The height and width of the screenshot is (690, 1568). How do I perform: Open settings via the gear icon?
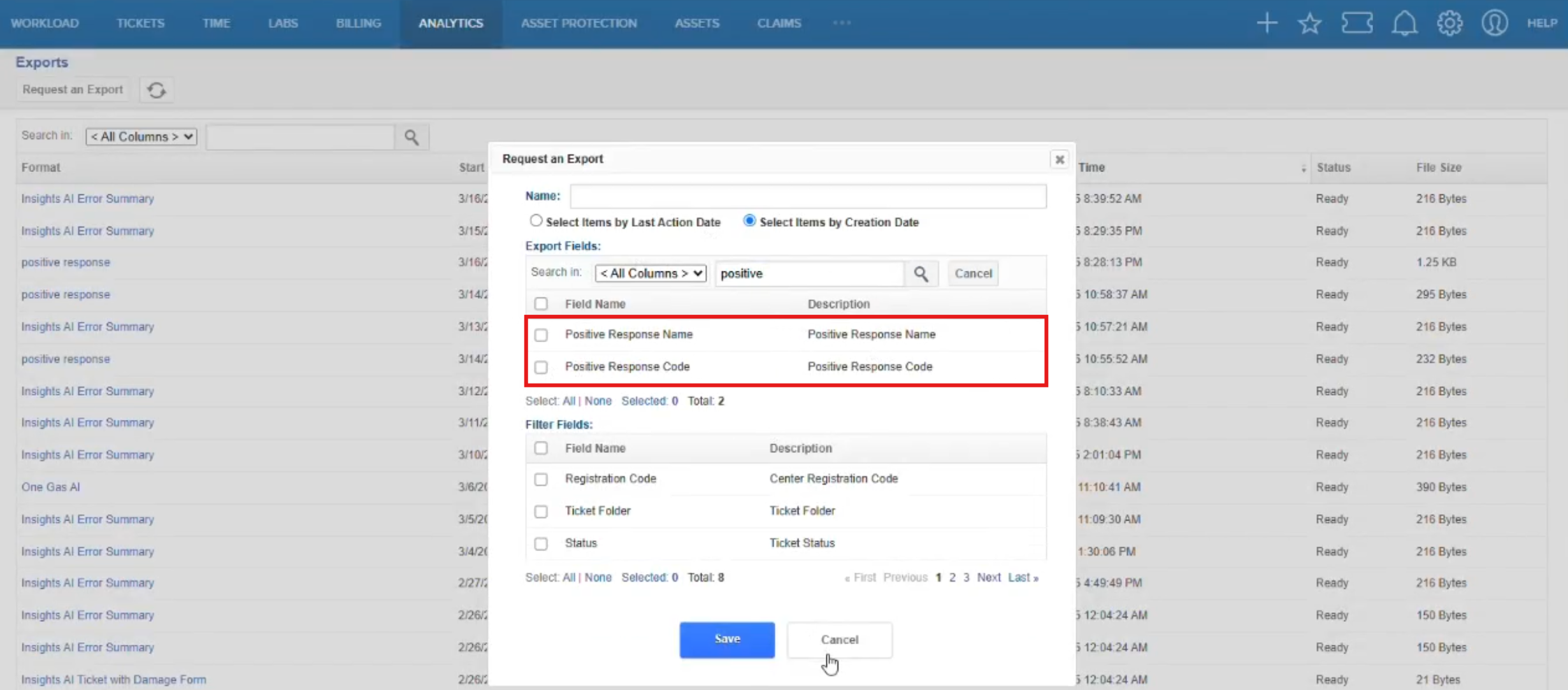tap(1449, 24)
